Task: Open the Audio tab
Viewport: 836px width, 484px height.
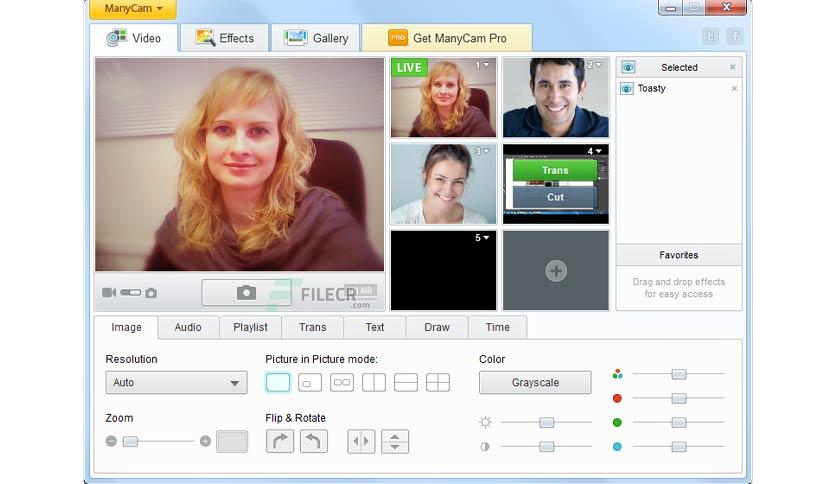Action: 188,327
